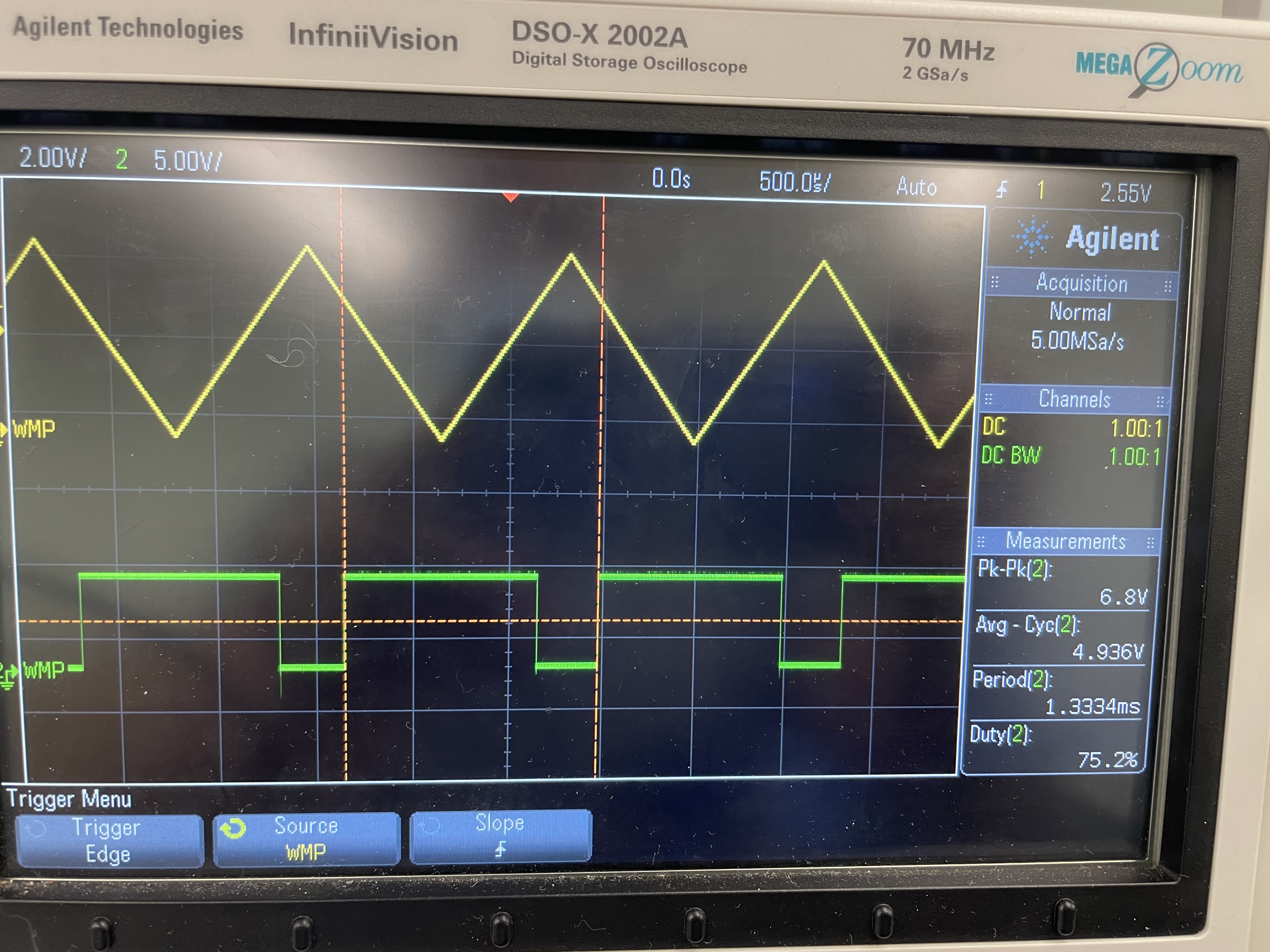Click the MegaZoom logo on the bezel

(1158, 70)
